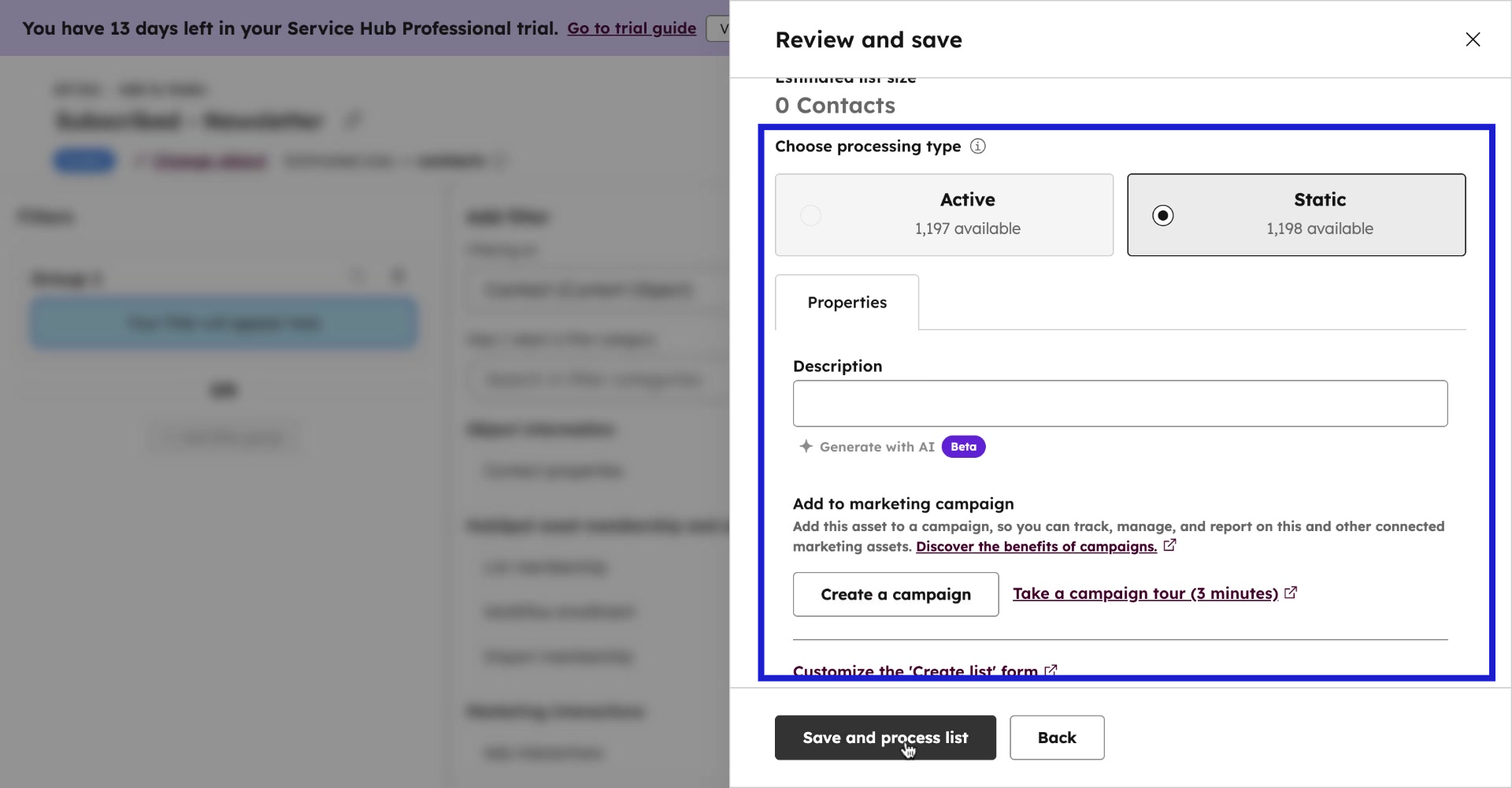
Task: Click the Generate with AI sparkle icon
Action: pyautogui.click(x=806, y=447)
